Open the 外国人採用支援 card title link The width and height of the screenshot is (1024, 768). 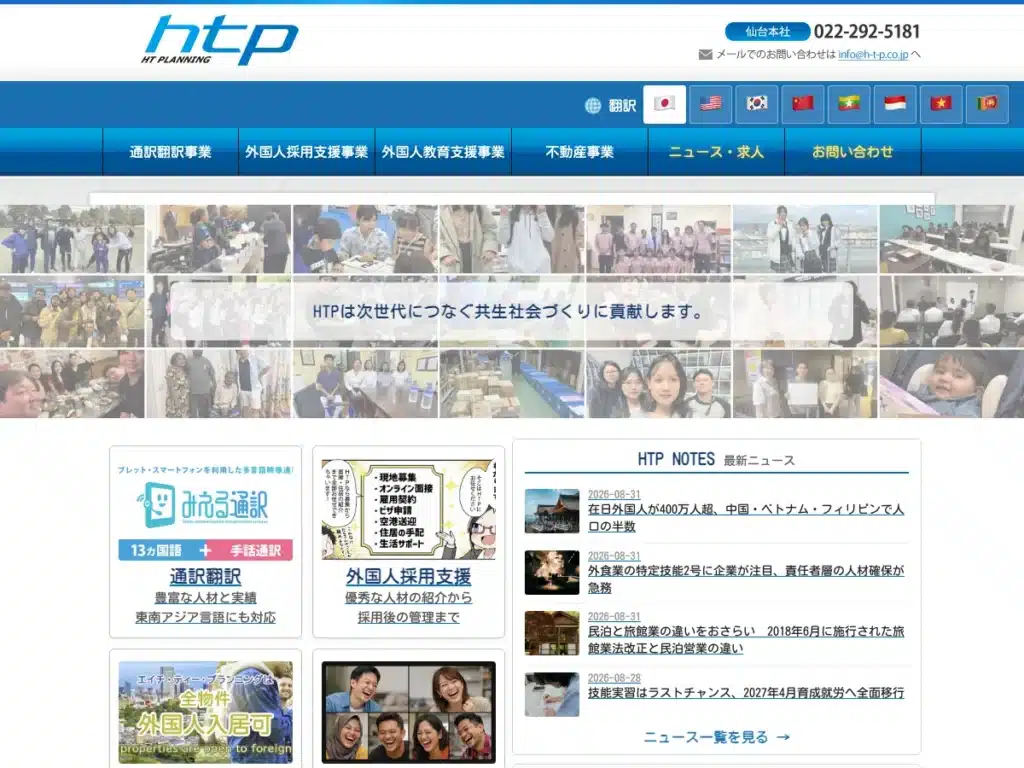[409, 577]
